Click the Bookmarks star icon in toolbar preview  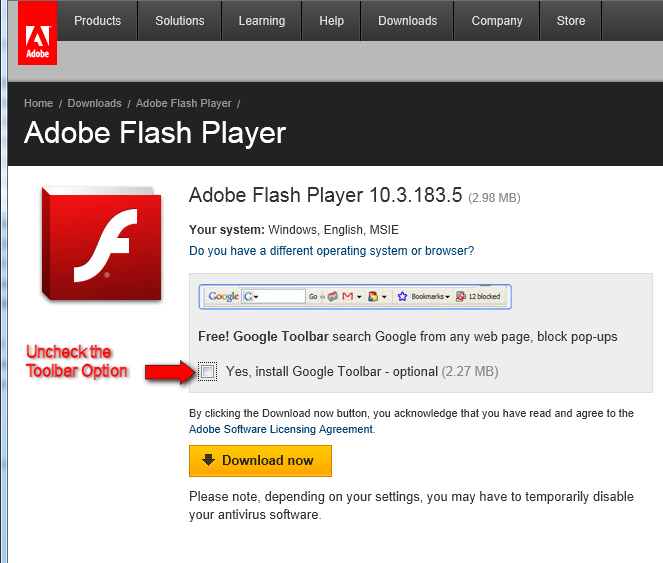(x=402, y=296)
